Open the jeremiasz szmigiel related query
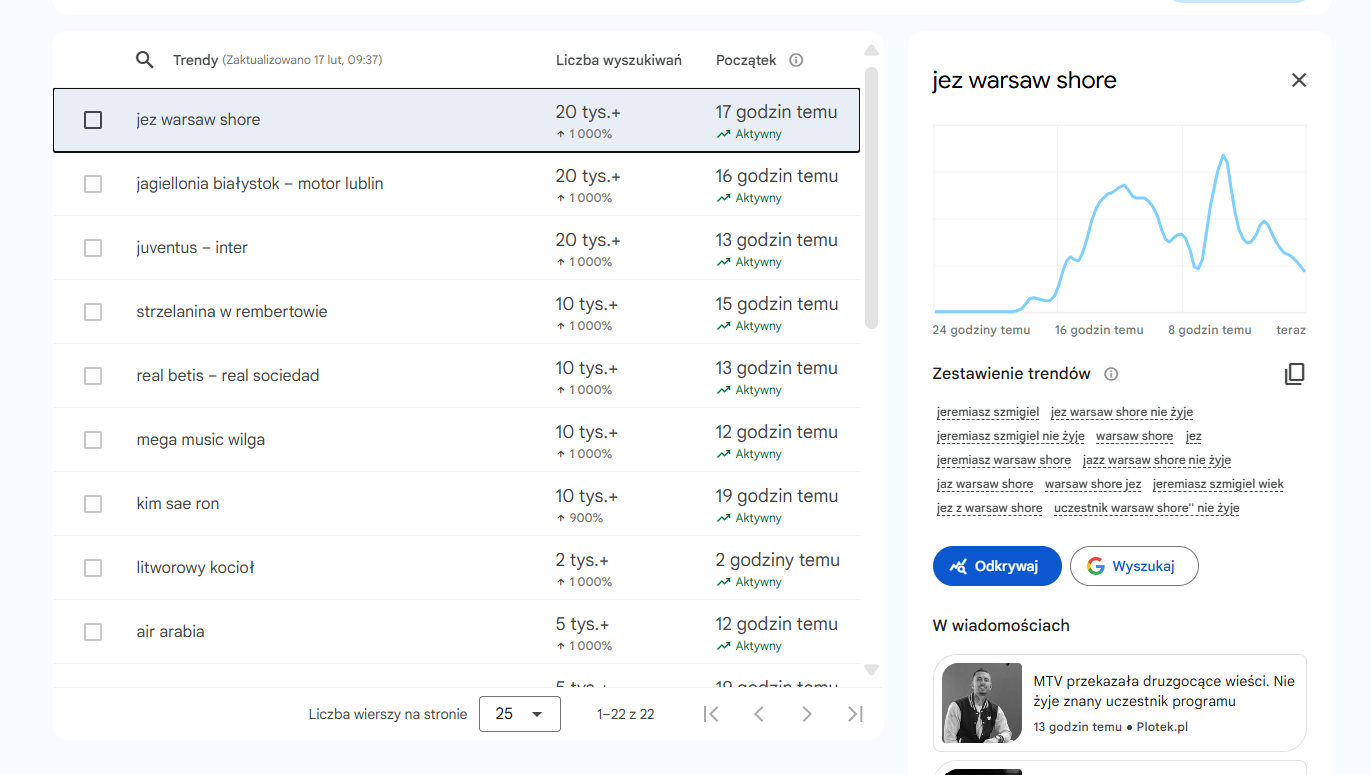The image size is (1371, 775). click(x=988, y=412)
